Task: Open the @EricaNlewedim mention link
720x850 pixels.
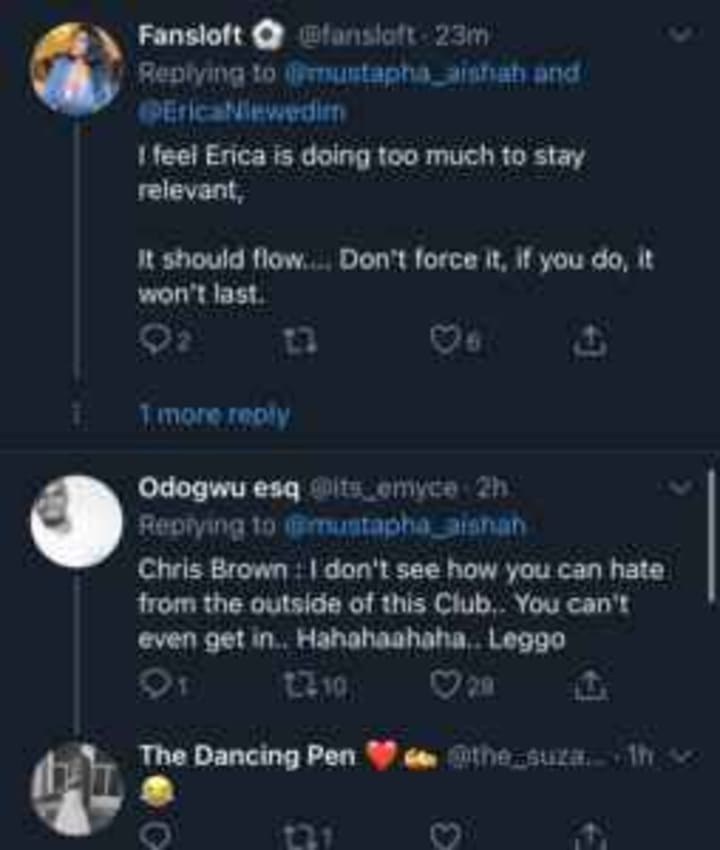Action: tap(241, 112)
